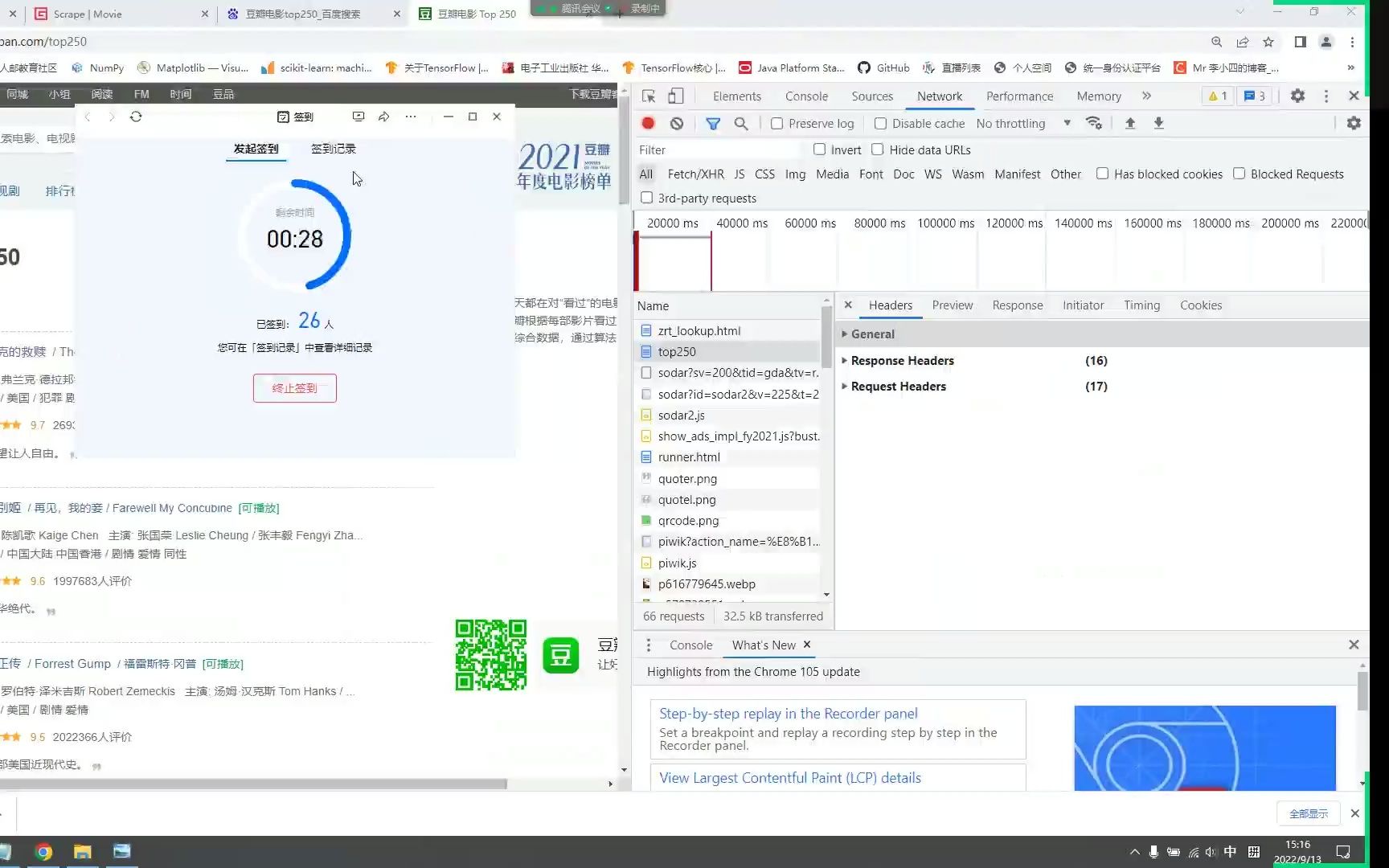This screenshot has width=1389, height=868.
Task: Open the Timing tab of request
Action: [1141, 305]
